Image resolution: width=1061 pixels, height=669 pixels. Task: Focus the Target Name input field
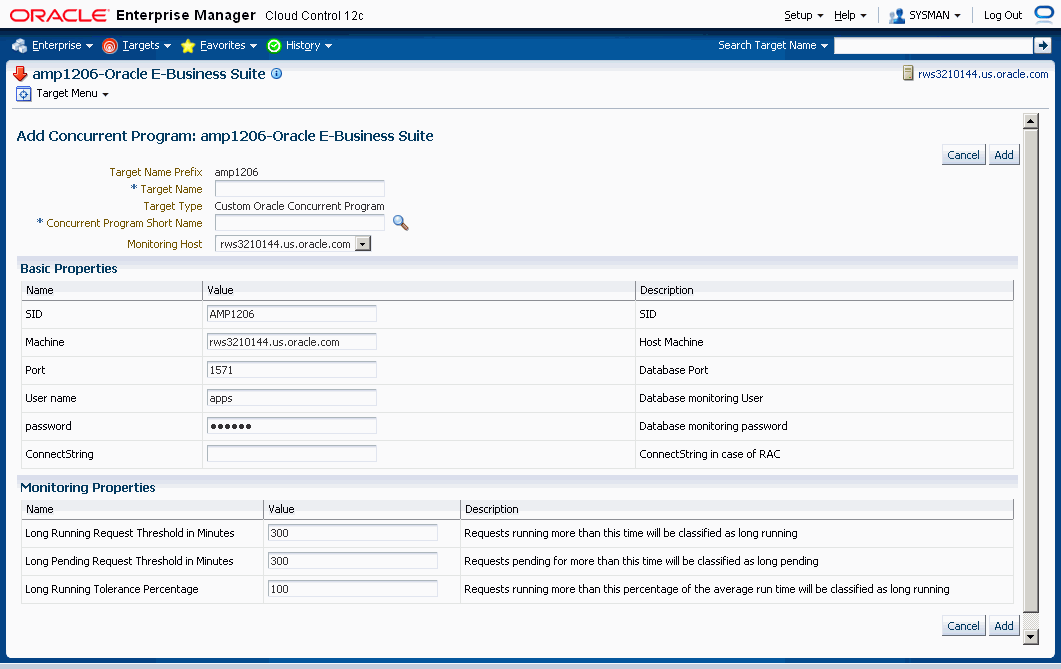300,189
